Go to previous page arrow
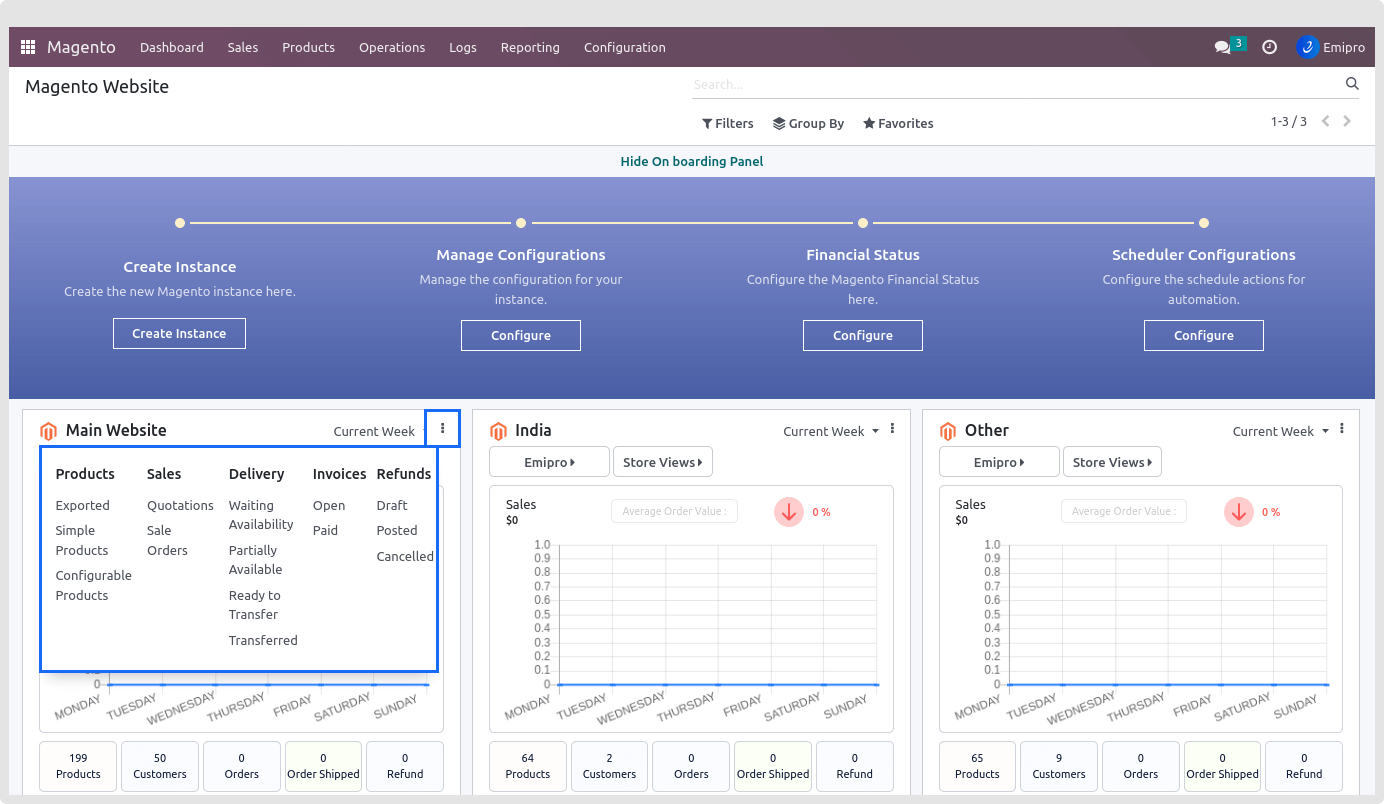The width and height of the screenshot is (1384, 804). click(1326, 121)
